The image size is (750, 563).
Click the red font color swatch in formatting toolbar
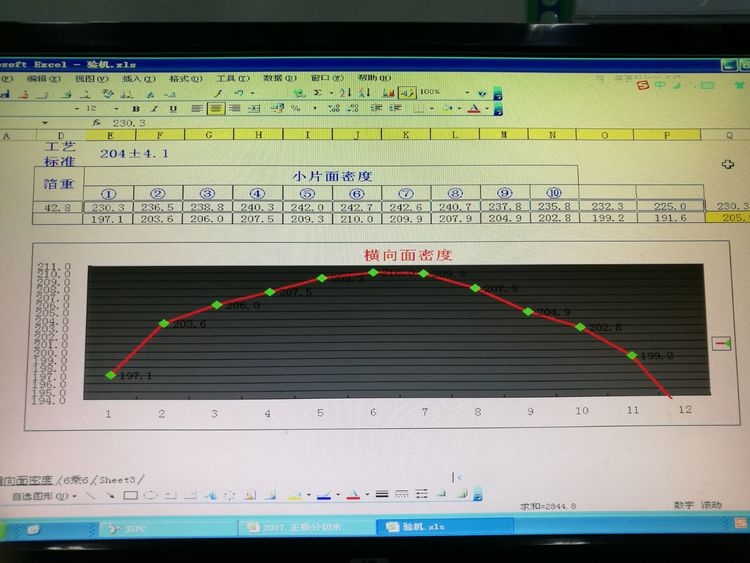point(474,109)
